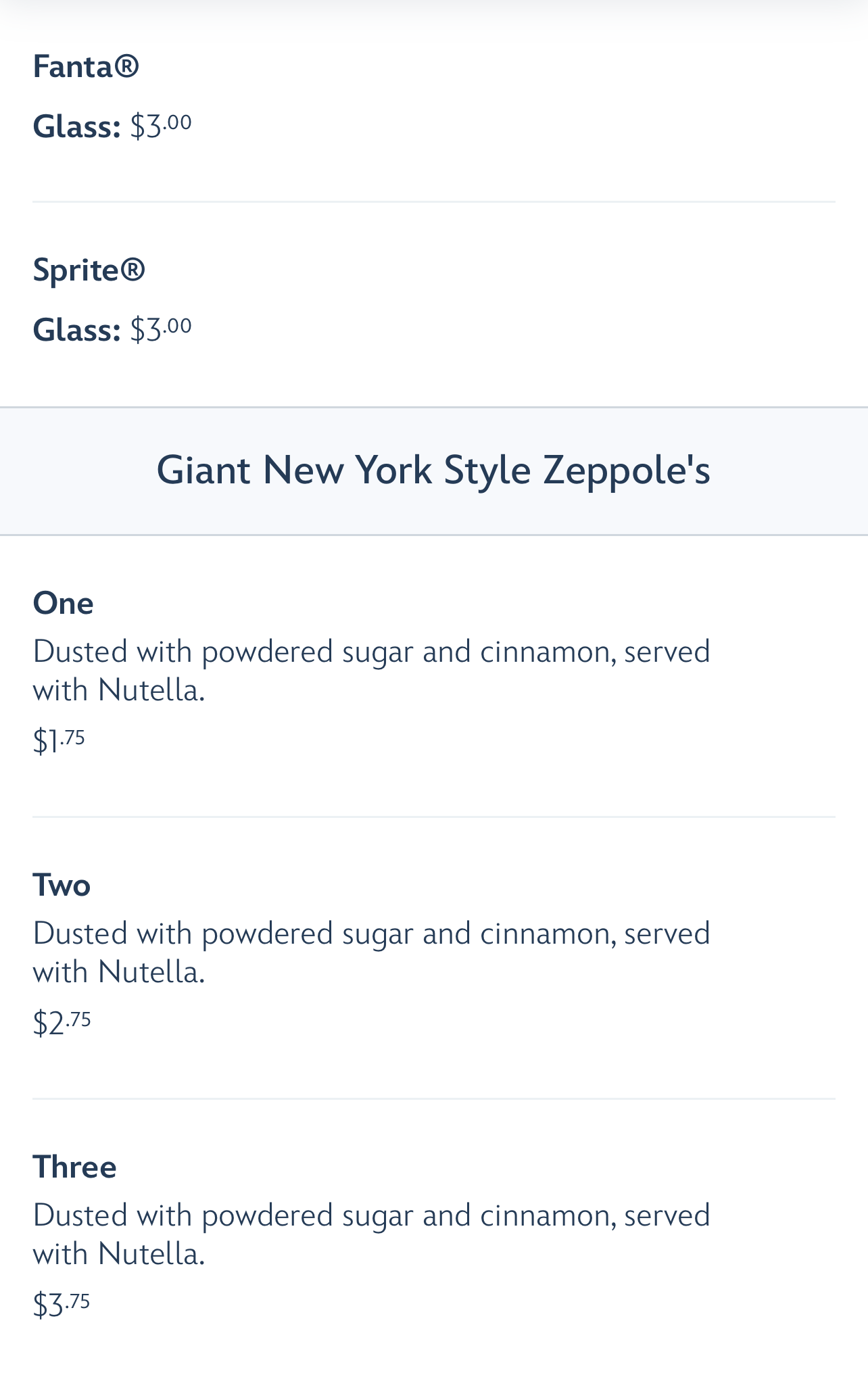This screenshot has width=868, height=1377.
Task: Click the Fanta Glass $3.00 price
Action: tap(161, 126)
